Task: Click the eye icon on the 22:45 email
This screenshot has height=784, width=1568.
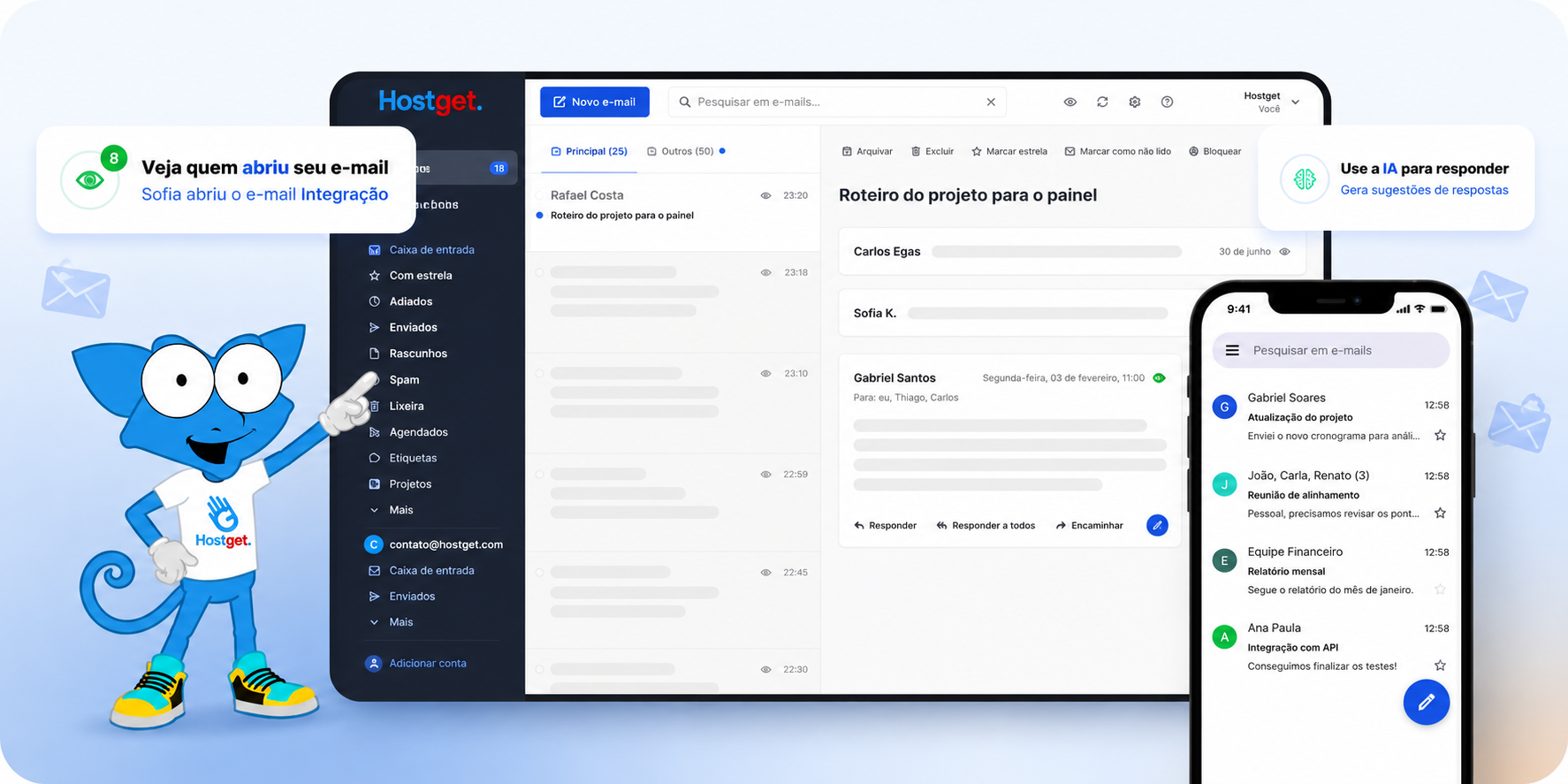Action: 765,572
